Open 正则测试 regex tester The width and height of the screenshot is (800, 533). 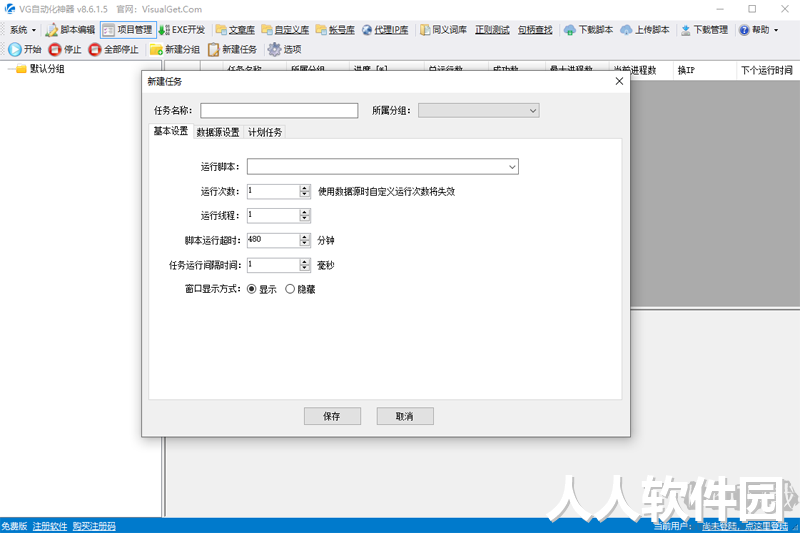click(x=492, y=30)
